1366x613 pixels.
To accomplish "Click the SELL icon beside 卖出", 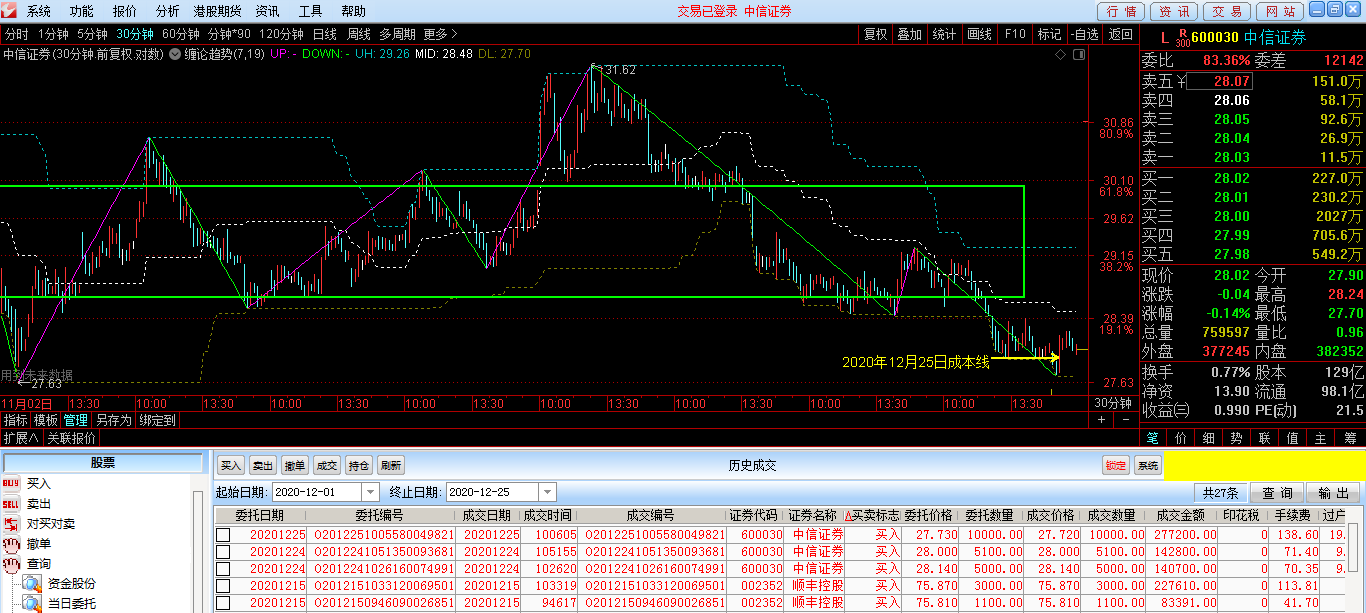I will [11, 504].
